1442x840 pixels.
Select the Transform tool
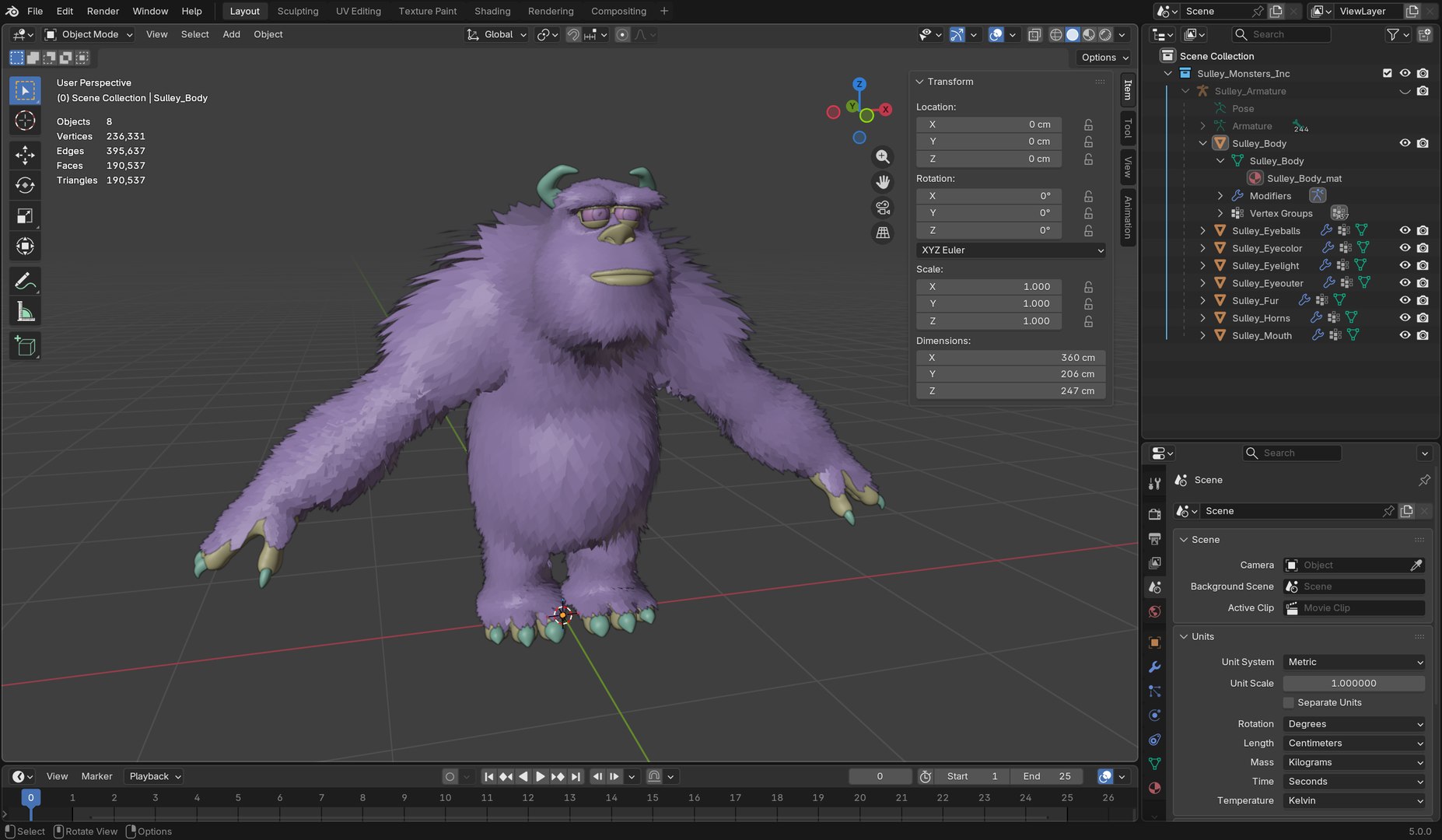25,247
